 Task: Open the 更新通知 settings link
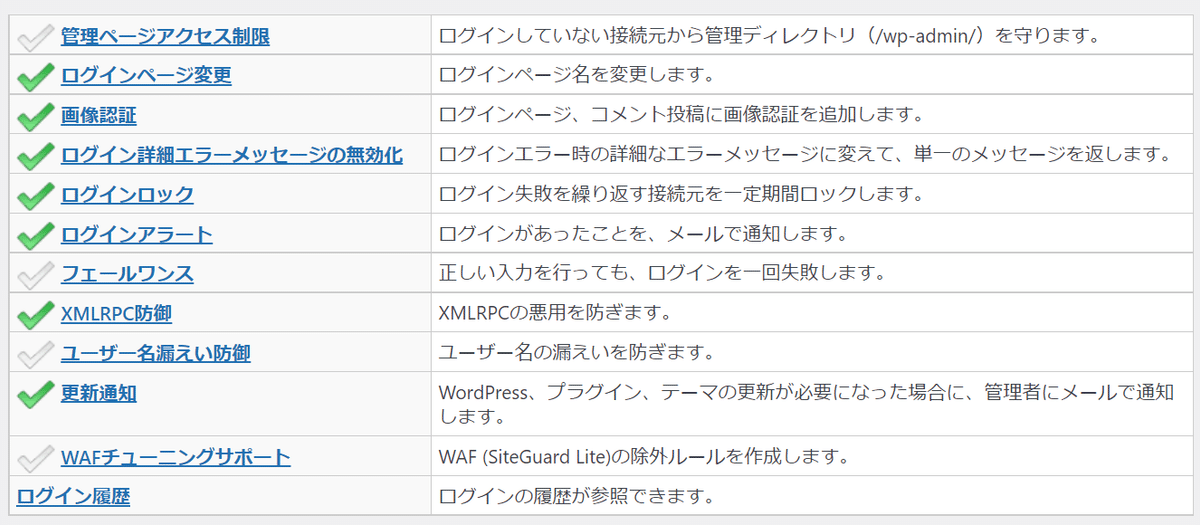[99, 393]
